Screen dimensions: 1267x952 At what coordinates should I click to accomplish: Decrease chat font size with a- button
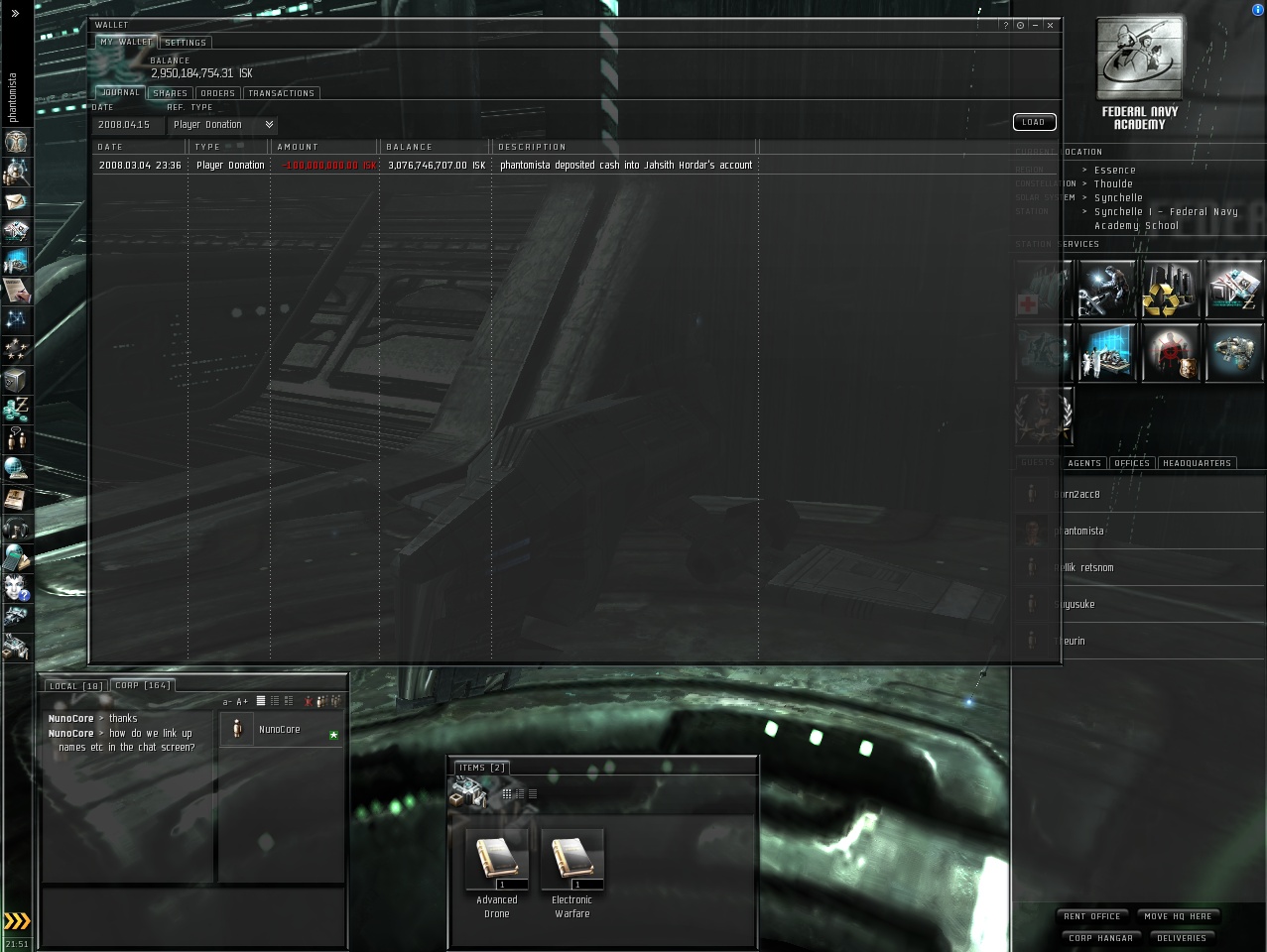point(227,701)
